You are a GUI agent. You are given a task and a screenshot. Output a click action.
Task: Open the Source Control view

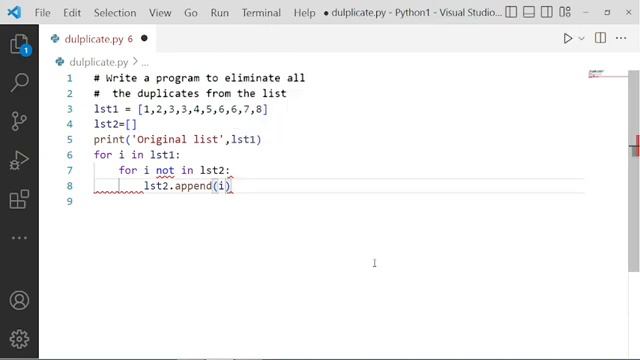19,121
